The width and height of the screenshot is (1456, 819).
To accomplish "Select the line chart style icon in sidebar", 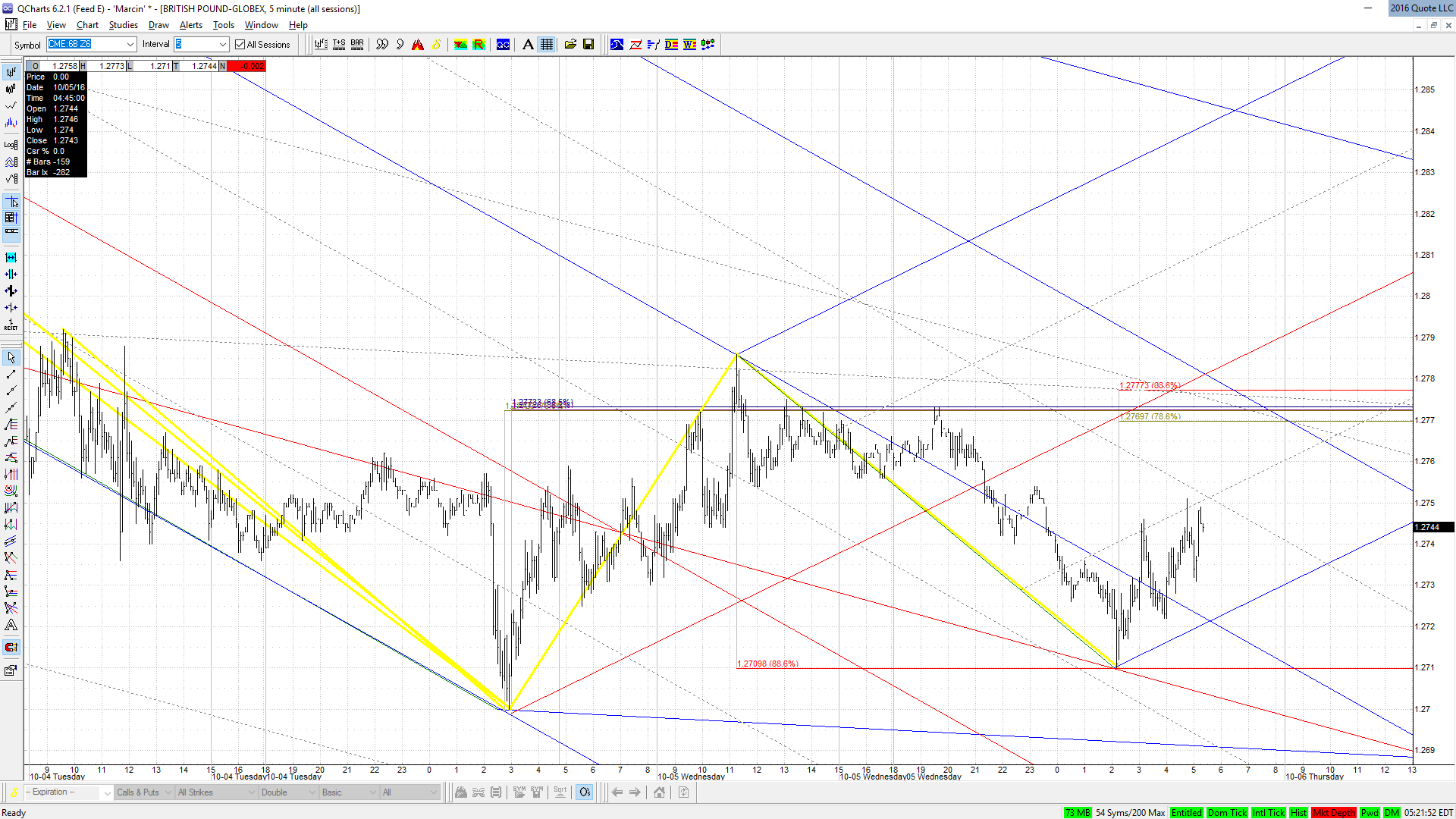I will [11, 106].
